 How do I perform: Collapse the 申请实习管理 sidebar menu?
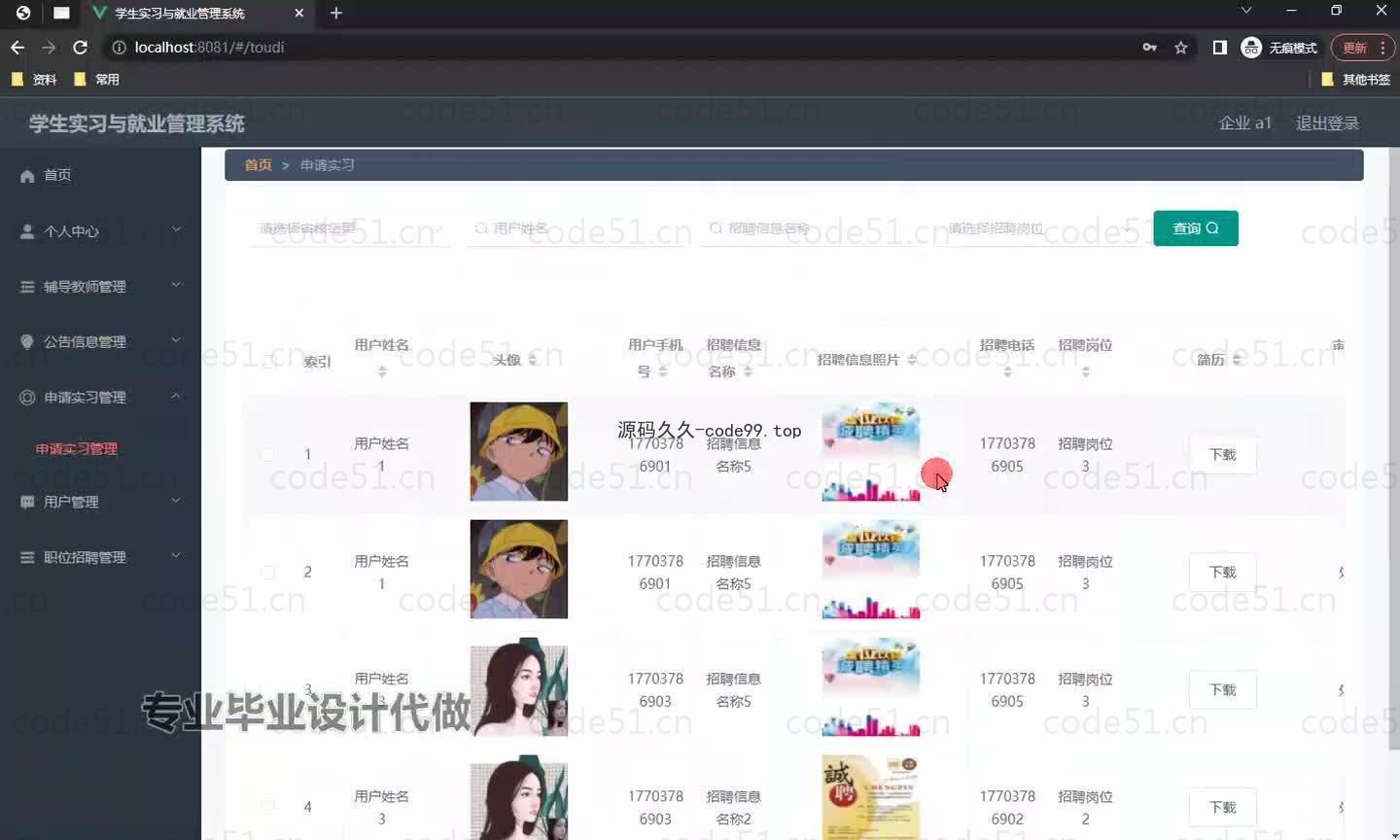pos(100,398)
